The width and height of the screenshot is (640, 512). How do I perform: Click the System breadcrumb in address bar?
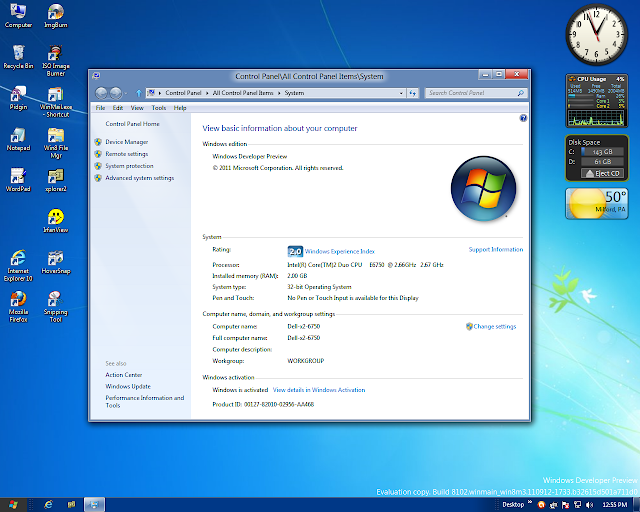coord(294,93)
